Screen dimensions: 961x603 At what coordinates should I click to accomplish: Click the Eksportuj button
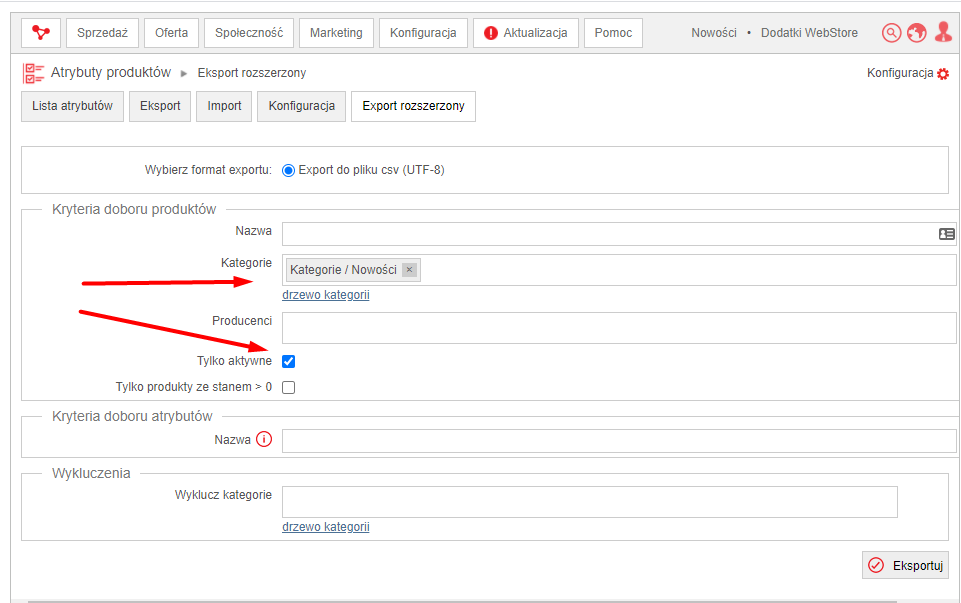point(905,565)
